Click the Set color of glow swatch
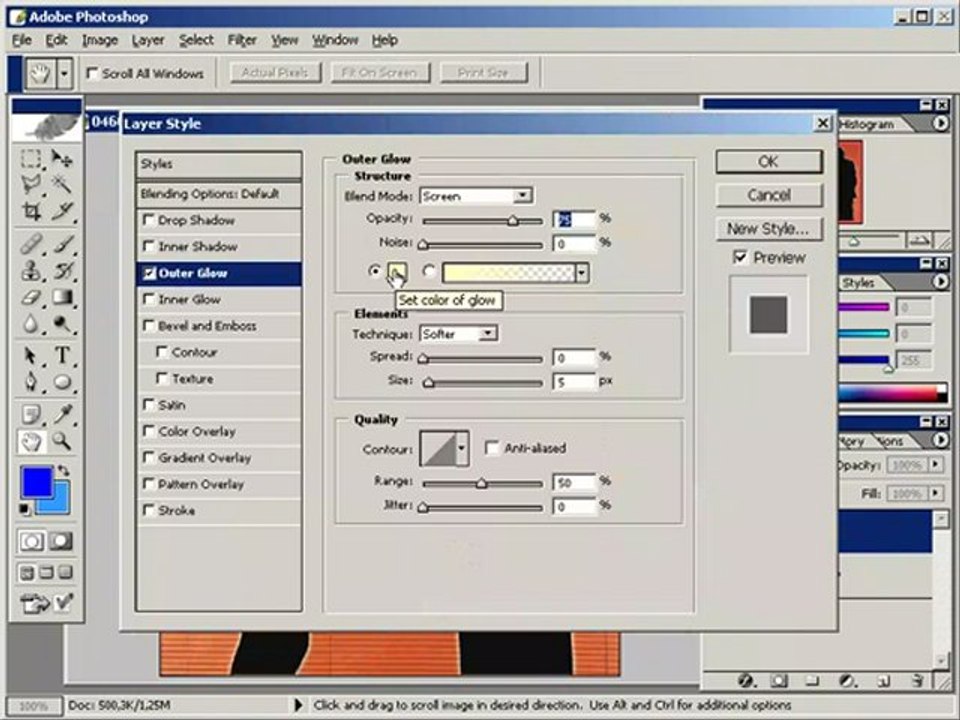The height and width of the screenshot is (720, 960). pyautogui.click(x=397, y=271)
